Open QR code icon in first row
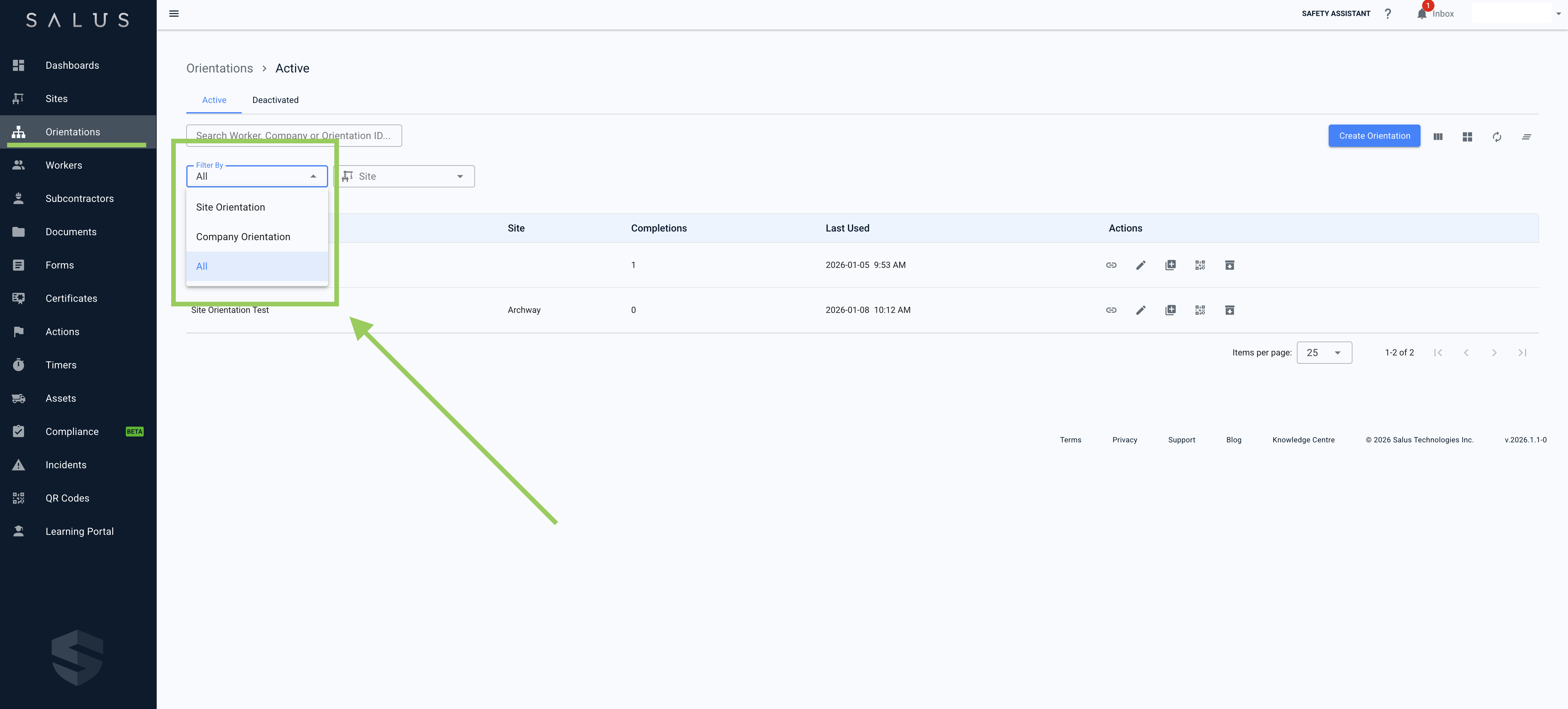This screenshot has width=1568, height=709. [x=1200, y=265]
